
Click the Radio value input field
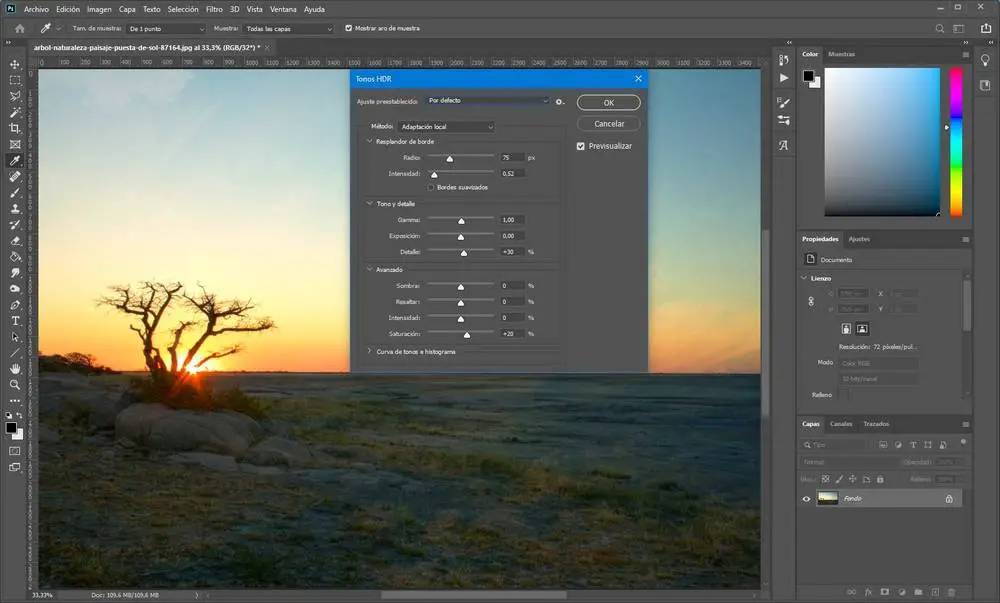tap(512, 158)
